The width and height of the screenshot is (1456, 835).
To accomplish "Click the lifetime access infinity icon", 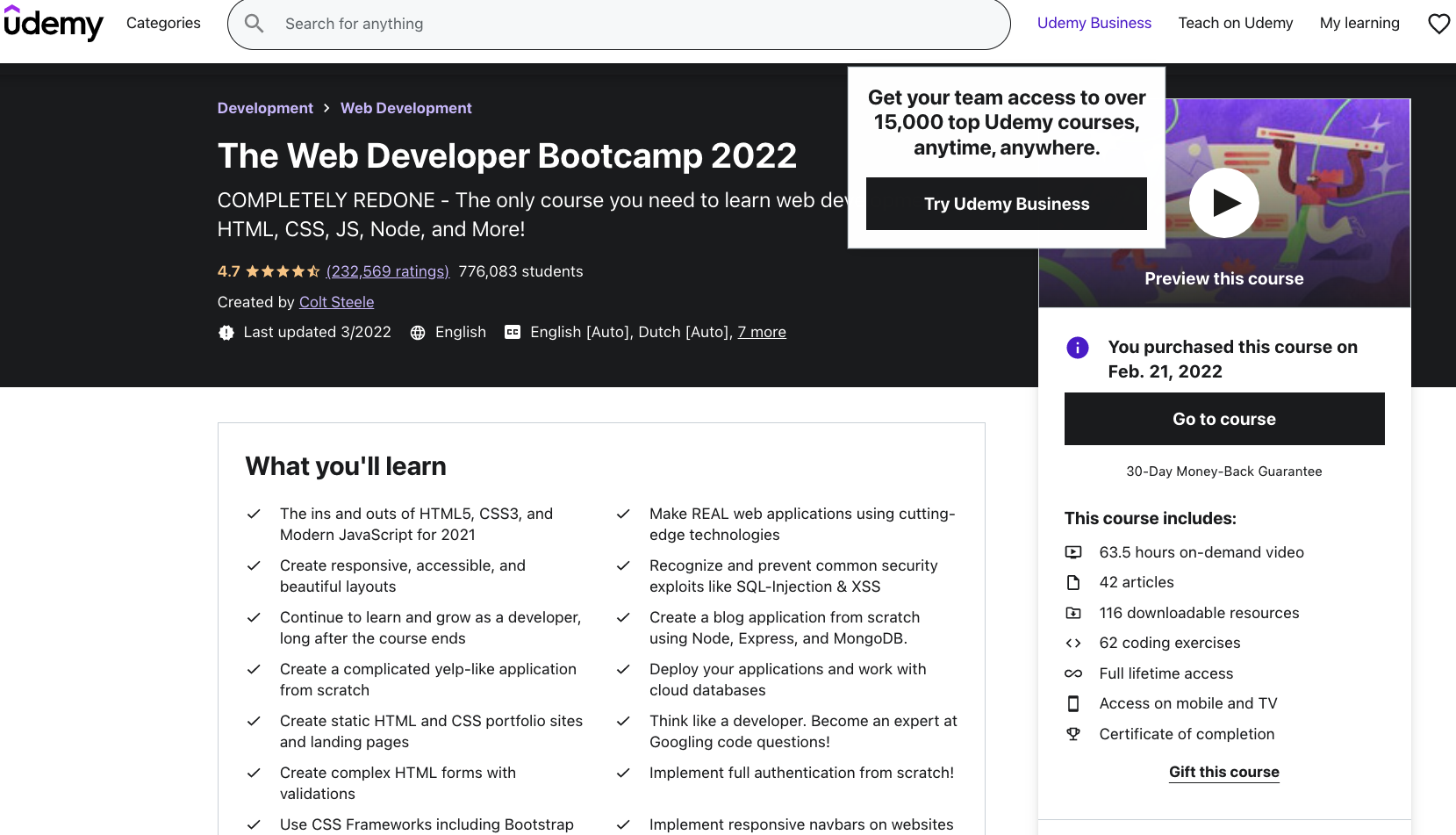I will 1073,673.
